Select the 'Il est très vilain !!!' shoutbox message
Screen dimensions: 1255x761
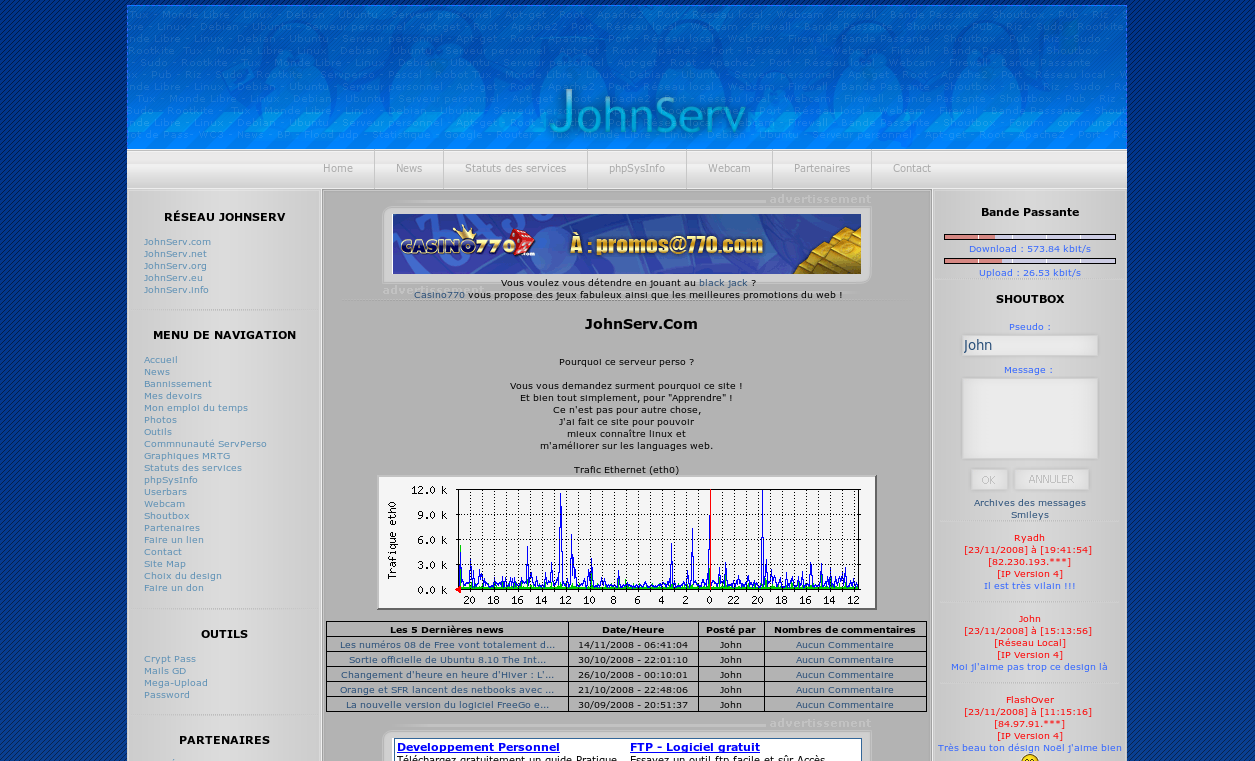1030,586
